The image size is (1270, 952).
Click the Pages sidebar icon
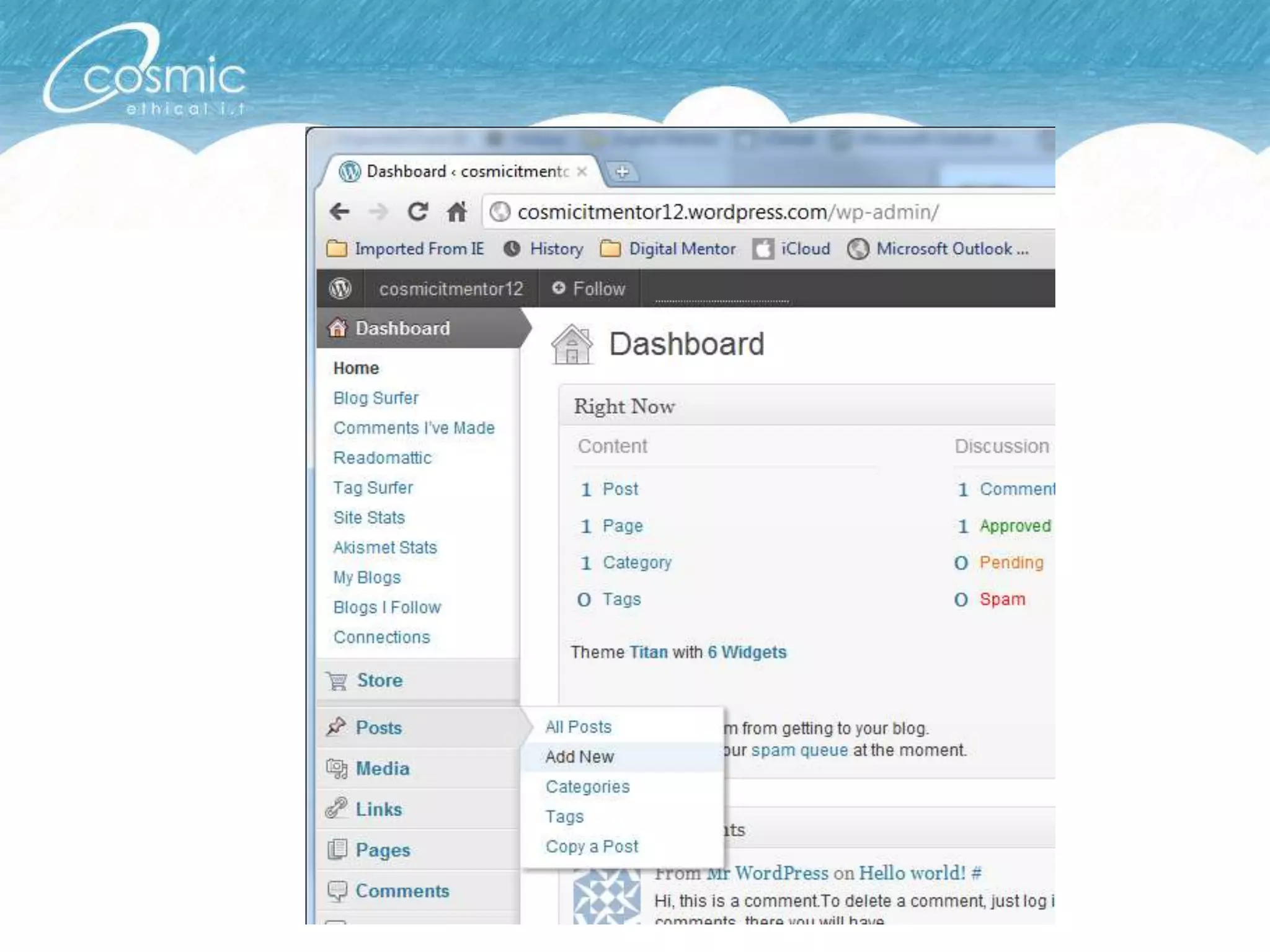tap(337, 850)
